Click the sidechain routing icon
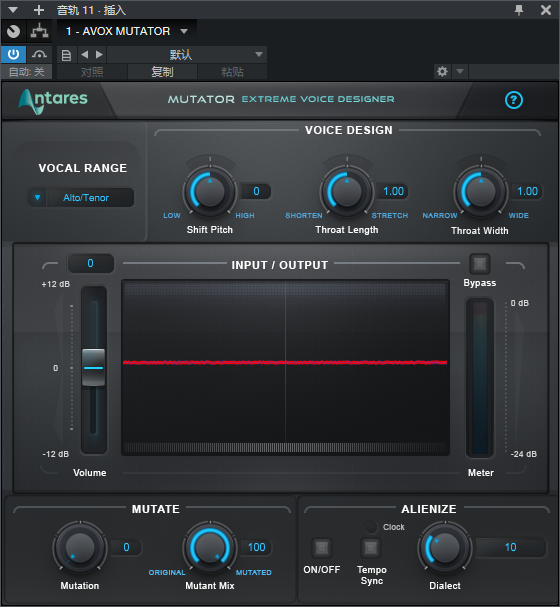 pyautogui.click(x=39, y=31)
